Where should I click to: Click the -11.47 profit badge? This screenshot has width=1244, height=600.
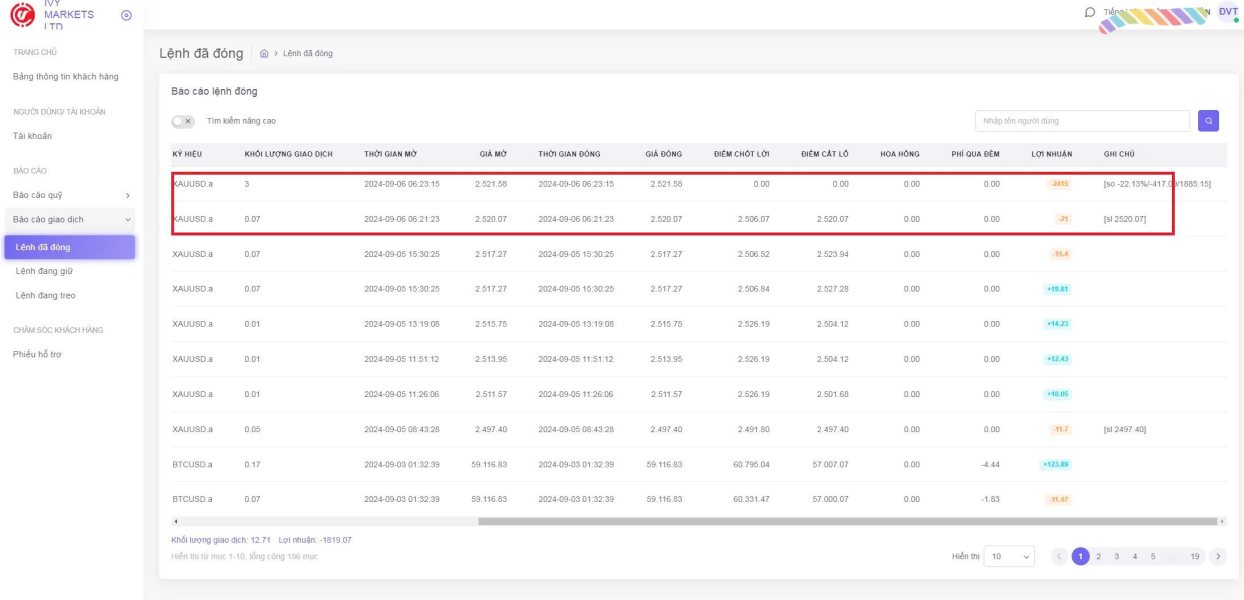(x=1058, y=499)
